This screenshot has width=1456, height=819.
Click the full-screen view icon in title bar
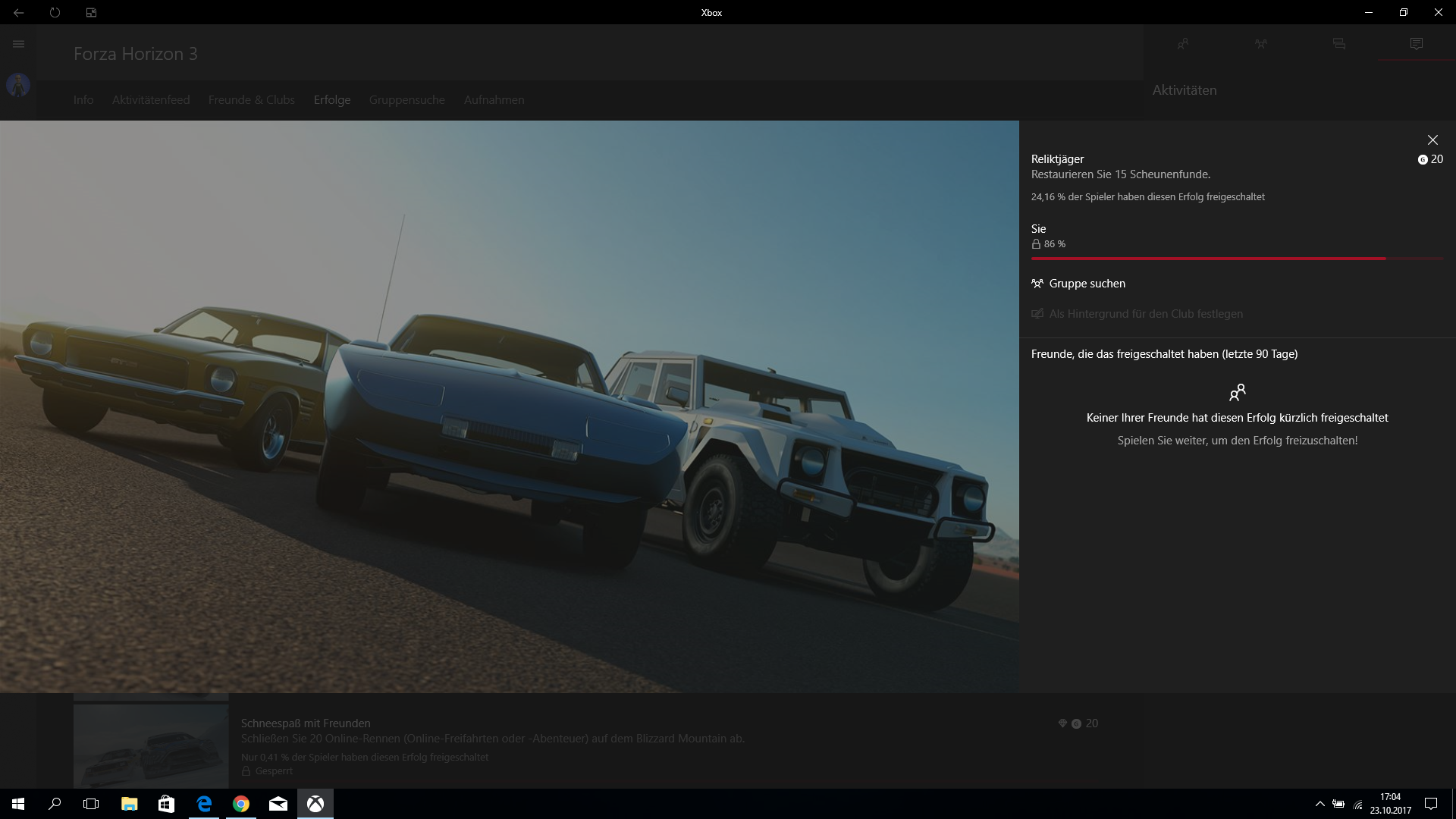[x=91, y=12]
